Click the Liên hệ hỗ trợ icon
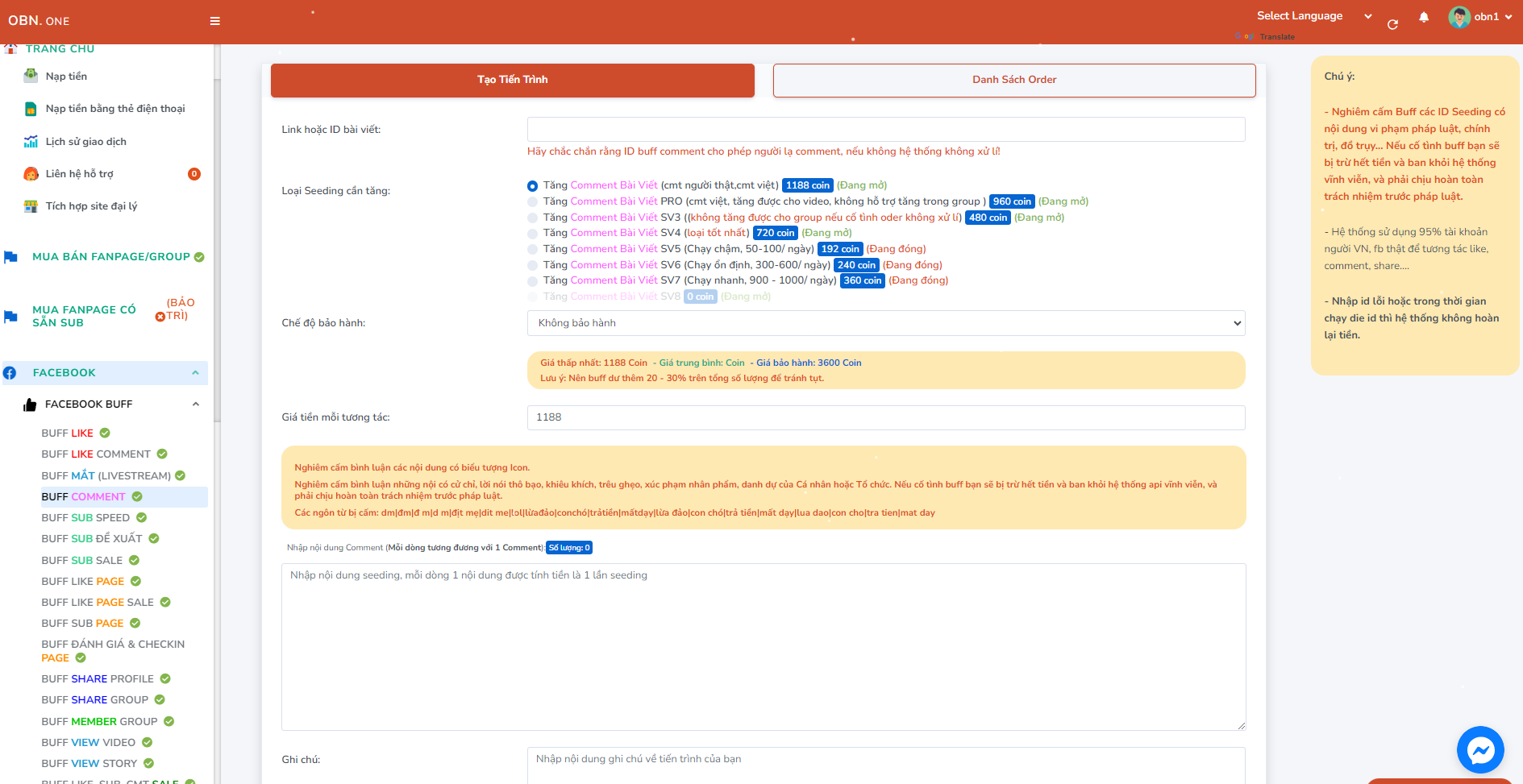The width and height of the screenshot is (1523, 784). 31,174
